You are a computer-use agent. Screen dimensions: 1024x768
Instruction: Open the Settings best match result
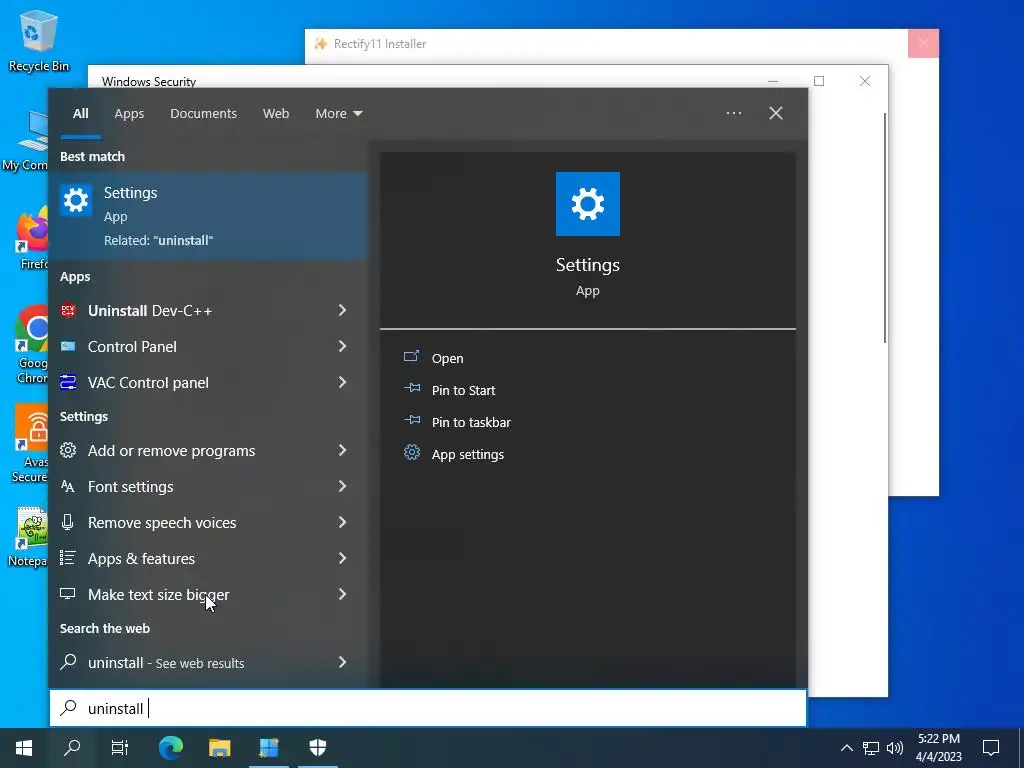(208, 216)
